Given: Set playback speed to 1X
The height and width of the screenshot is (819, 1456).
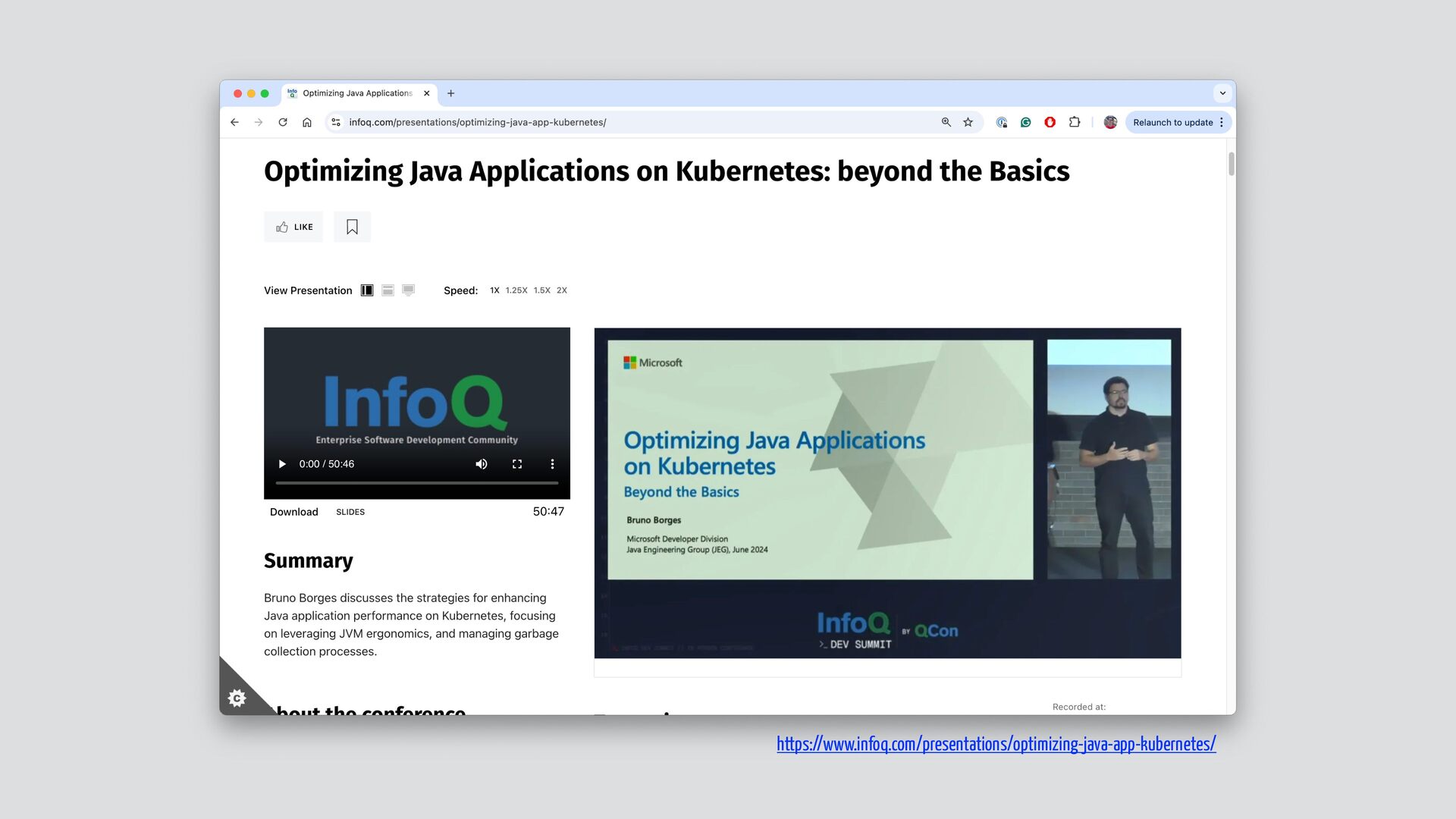Looking at the screenshot, I should (x=494, y=290).
